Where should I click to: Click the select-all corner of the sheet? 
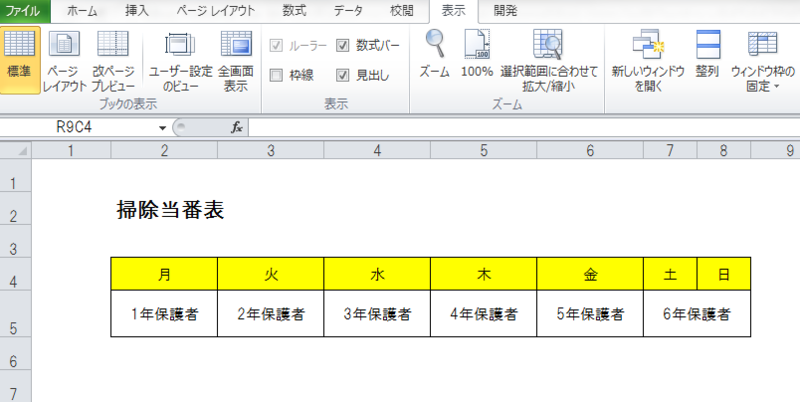tap(16, 150)
